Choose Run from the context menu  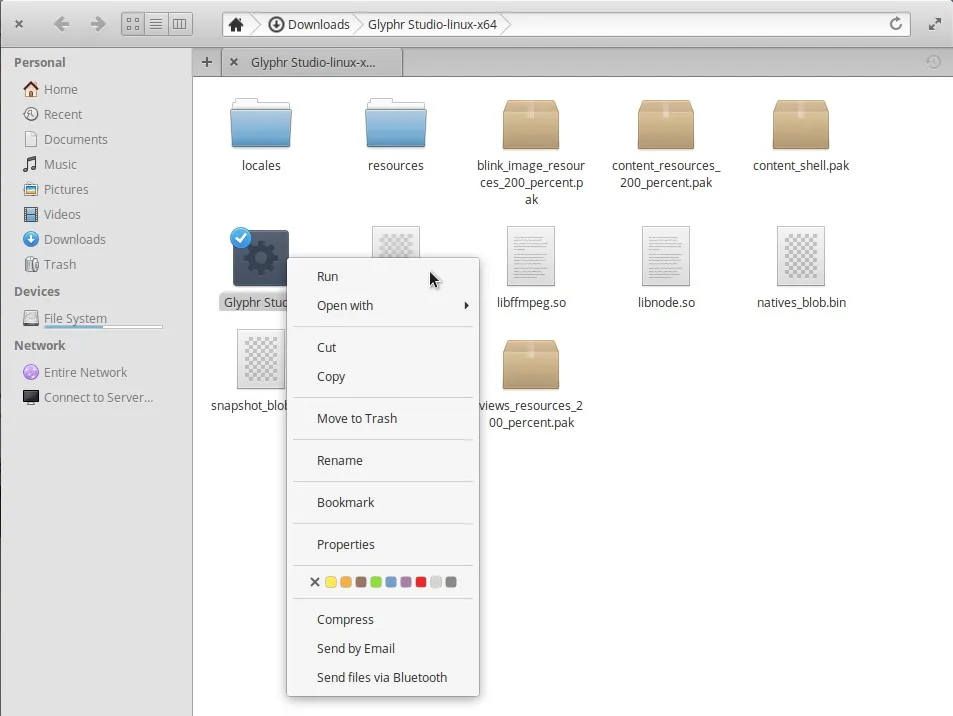coord(328,277)
